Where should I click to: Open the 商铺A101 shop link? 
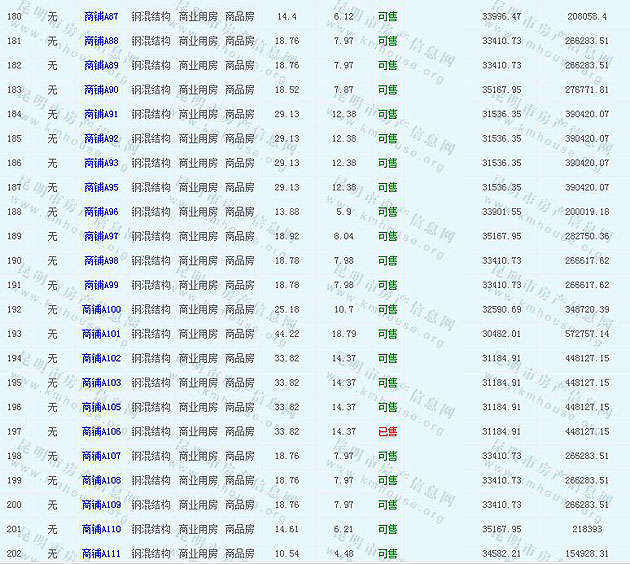pyautogui.click(x=101, y=333)
